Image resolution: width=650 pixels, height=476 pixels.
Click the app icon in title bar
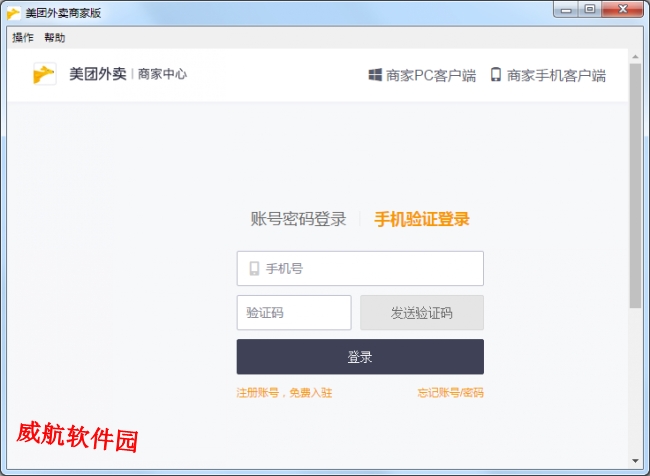tap(13, 13)
